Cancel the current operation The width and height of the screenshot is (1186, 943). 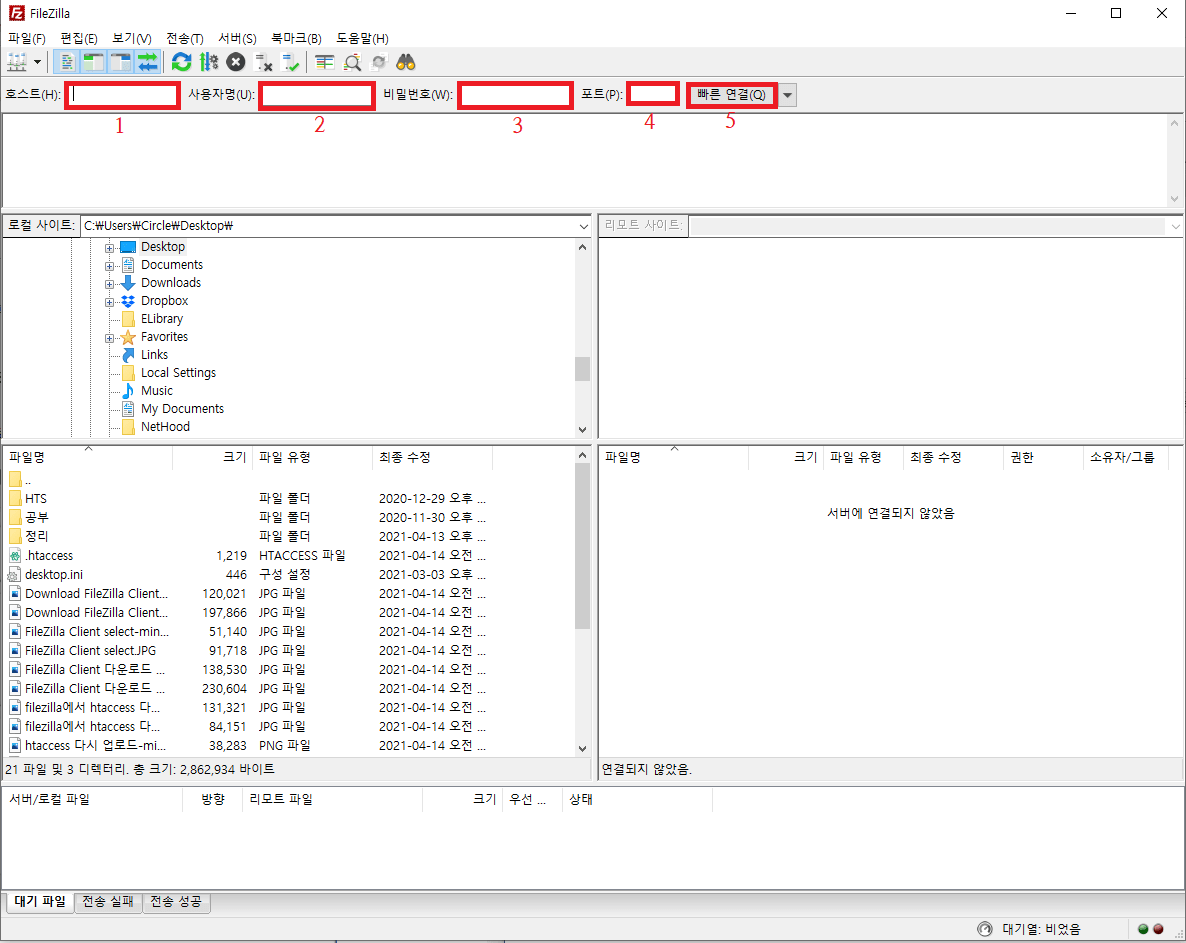pyautogui.click(x=236, y=62)
